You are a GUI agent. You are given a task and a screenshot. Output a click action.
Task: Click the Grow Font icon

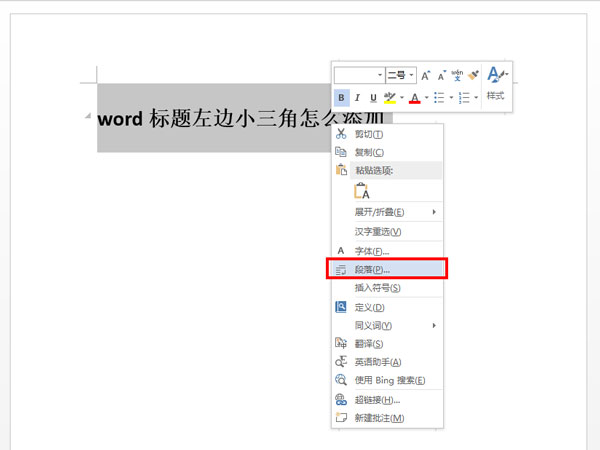point(426,75)
